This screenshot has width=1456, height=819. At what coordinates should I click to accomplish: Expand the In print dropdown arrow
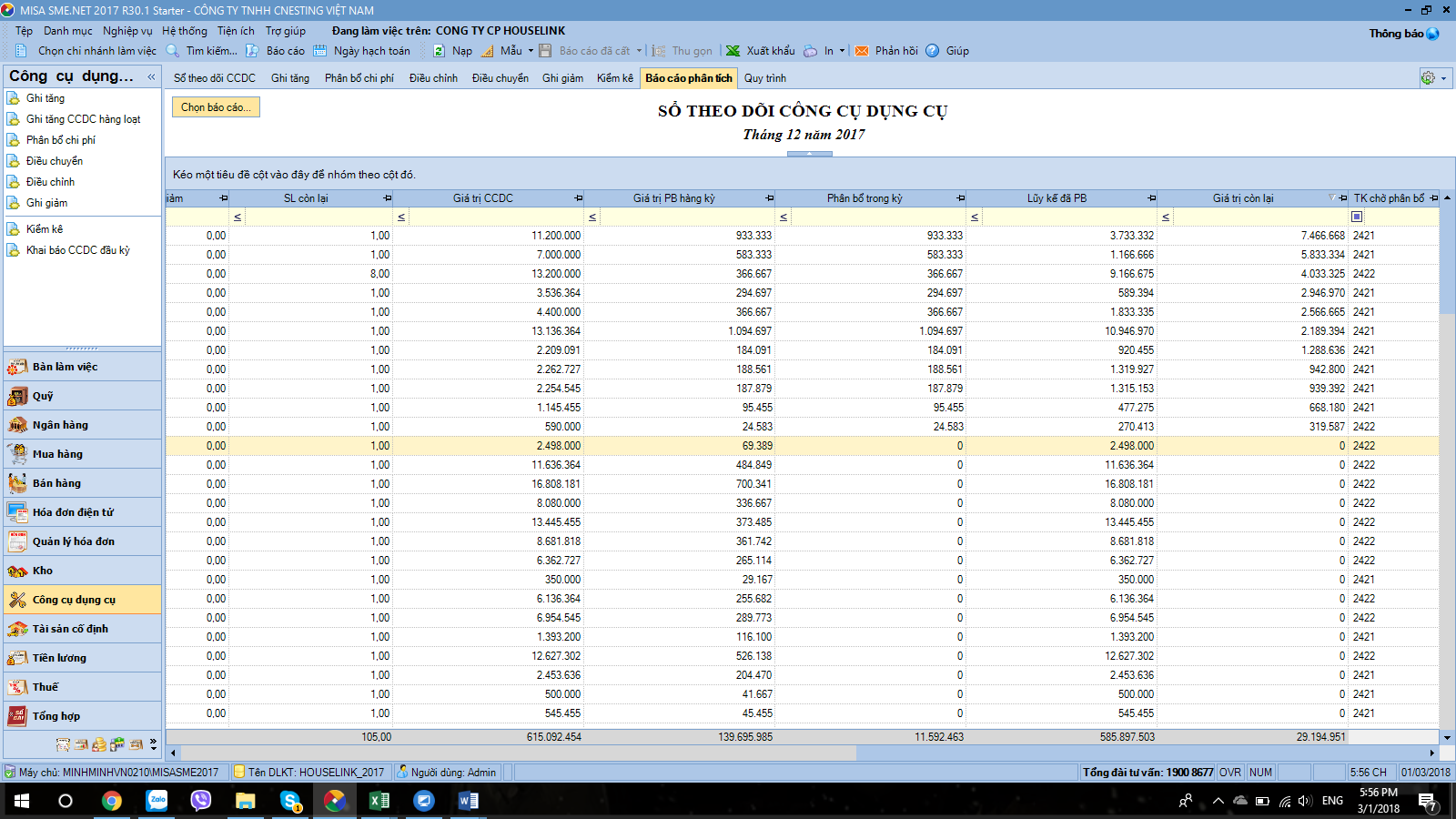(x=842, y=51)
